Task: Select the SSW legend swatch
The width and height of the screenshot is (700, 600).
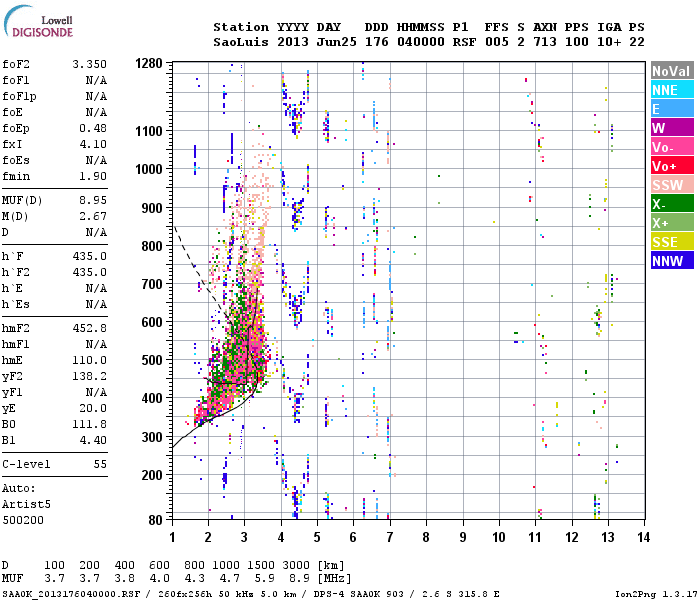Action: pos(672,184)
